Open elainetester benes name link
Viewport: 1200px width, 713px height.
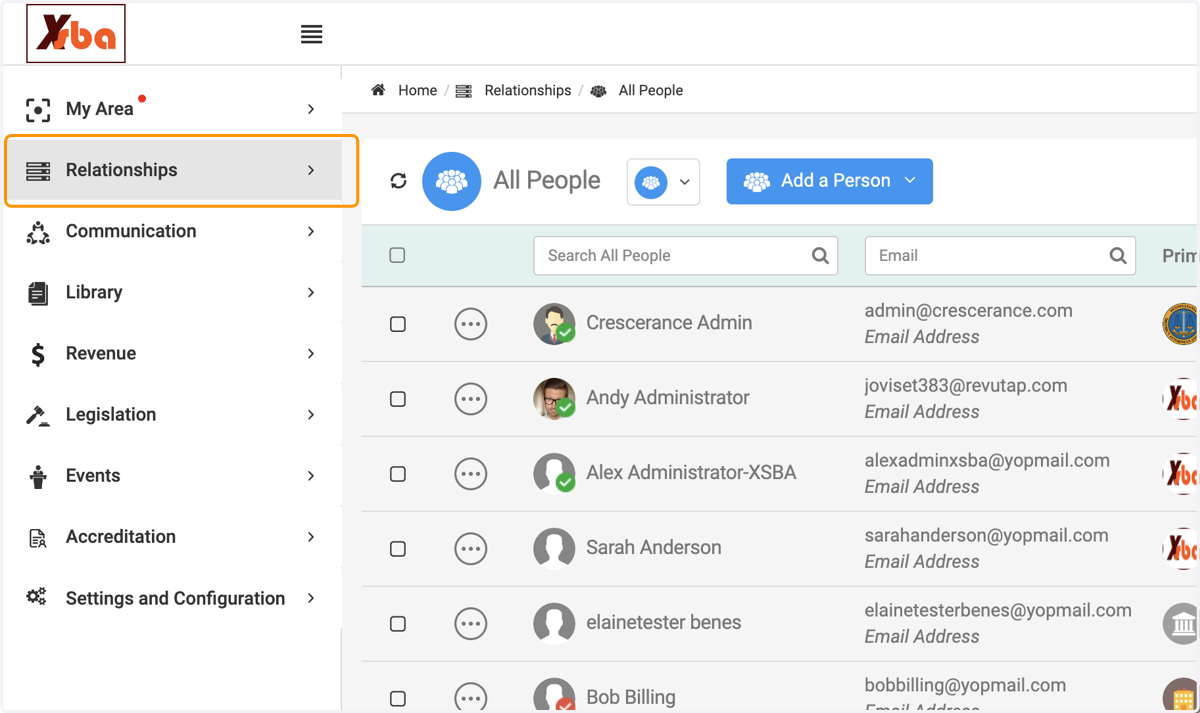click(664, 623)
